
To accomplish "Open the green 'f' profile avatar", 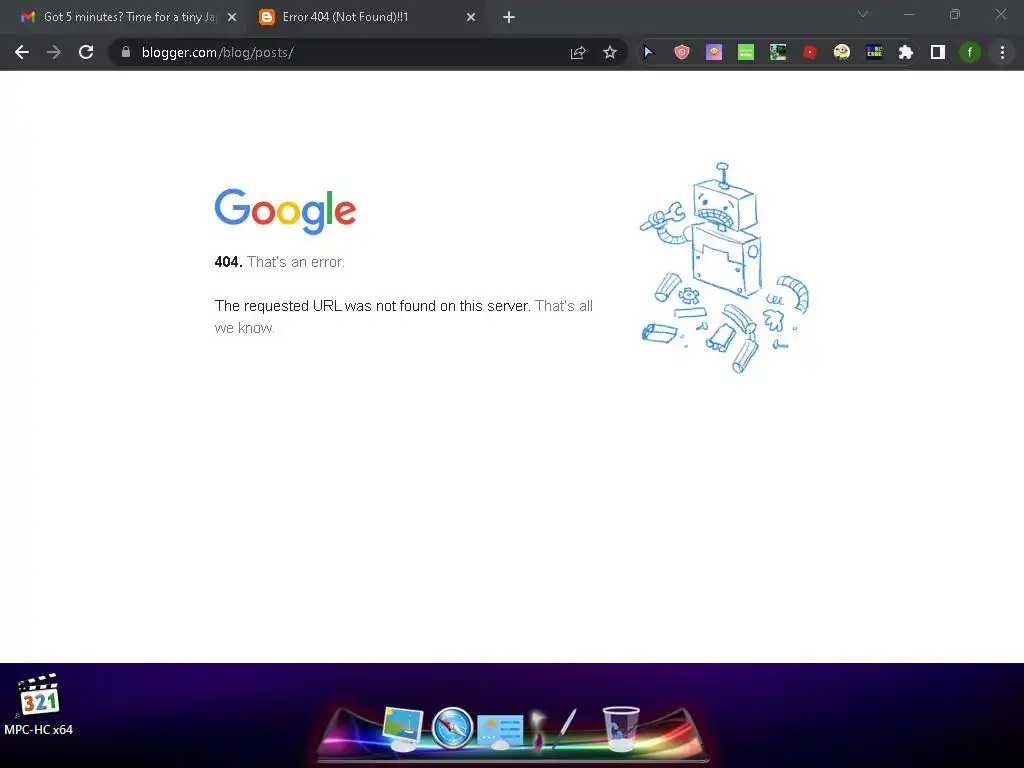I will tap(970, 52).
